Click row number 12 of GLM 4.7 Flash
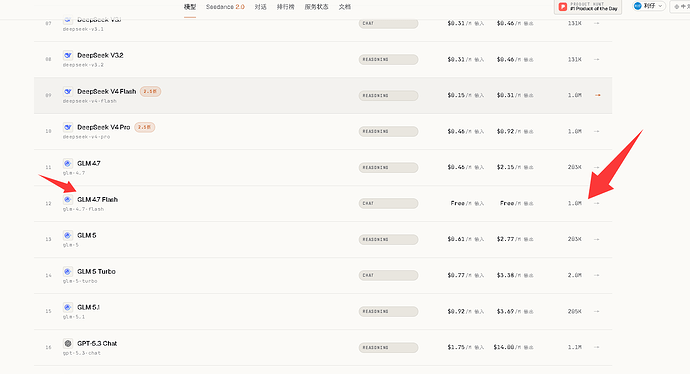Image resolution: width=690 pixels, height=374 pixels. [x=48, y=203]
